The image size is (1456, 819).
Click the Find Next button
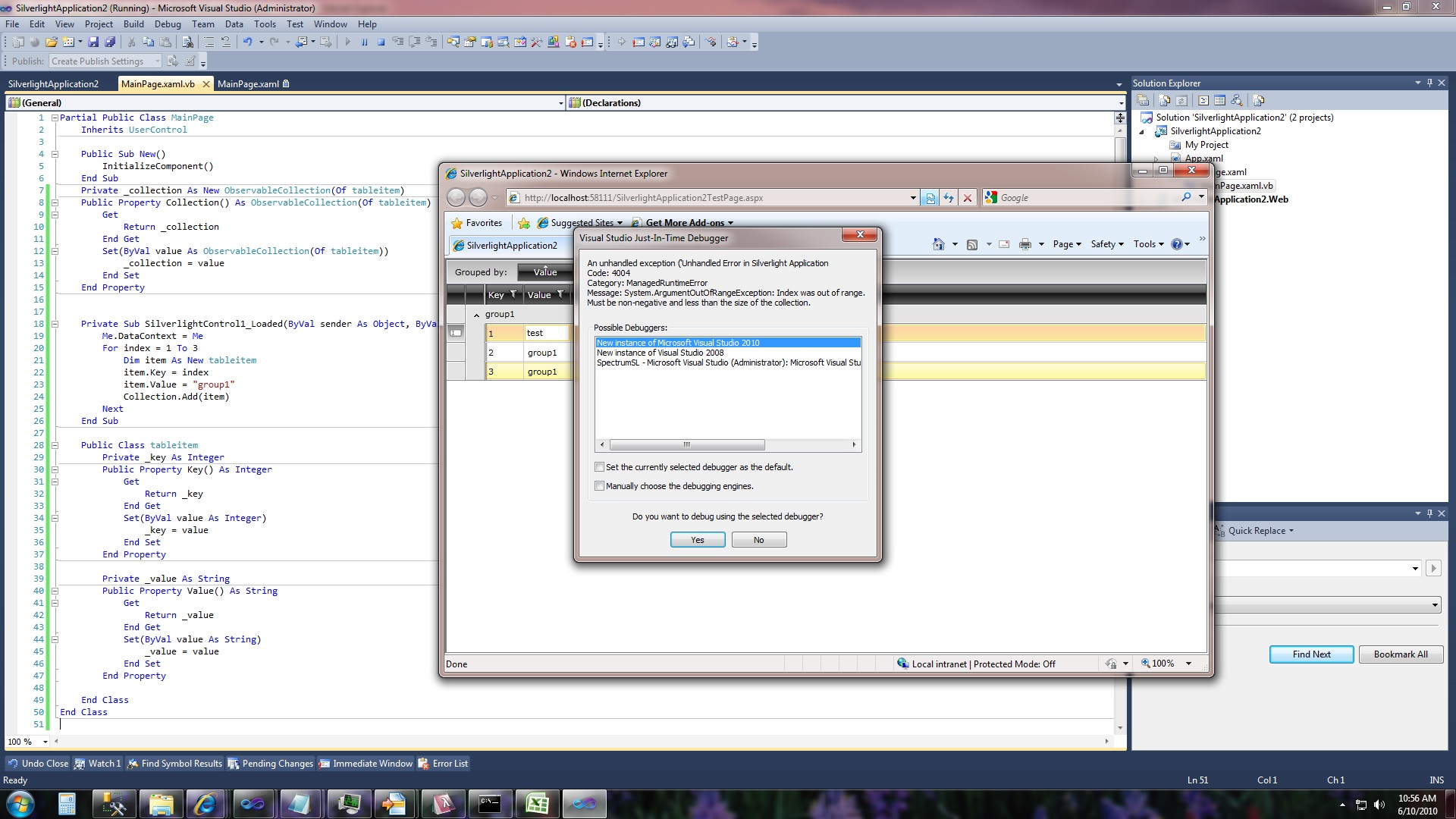click(x=1311, y=654)
